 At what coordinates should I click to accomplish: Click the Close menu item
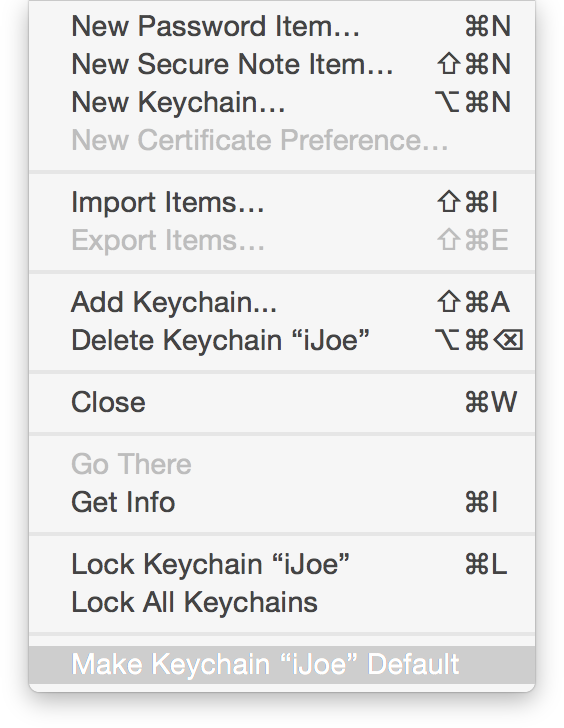point(282,402)
